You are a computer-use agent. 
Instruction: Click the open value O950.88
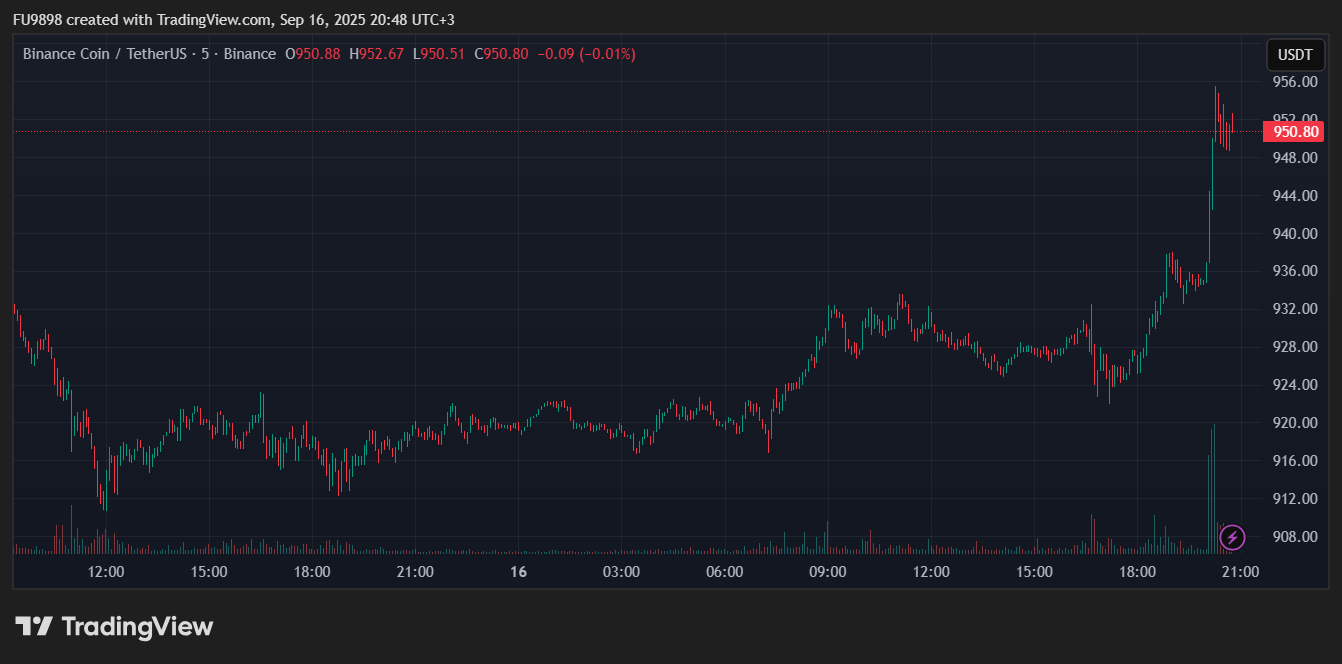coord(313,54)
